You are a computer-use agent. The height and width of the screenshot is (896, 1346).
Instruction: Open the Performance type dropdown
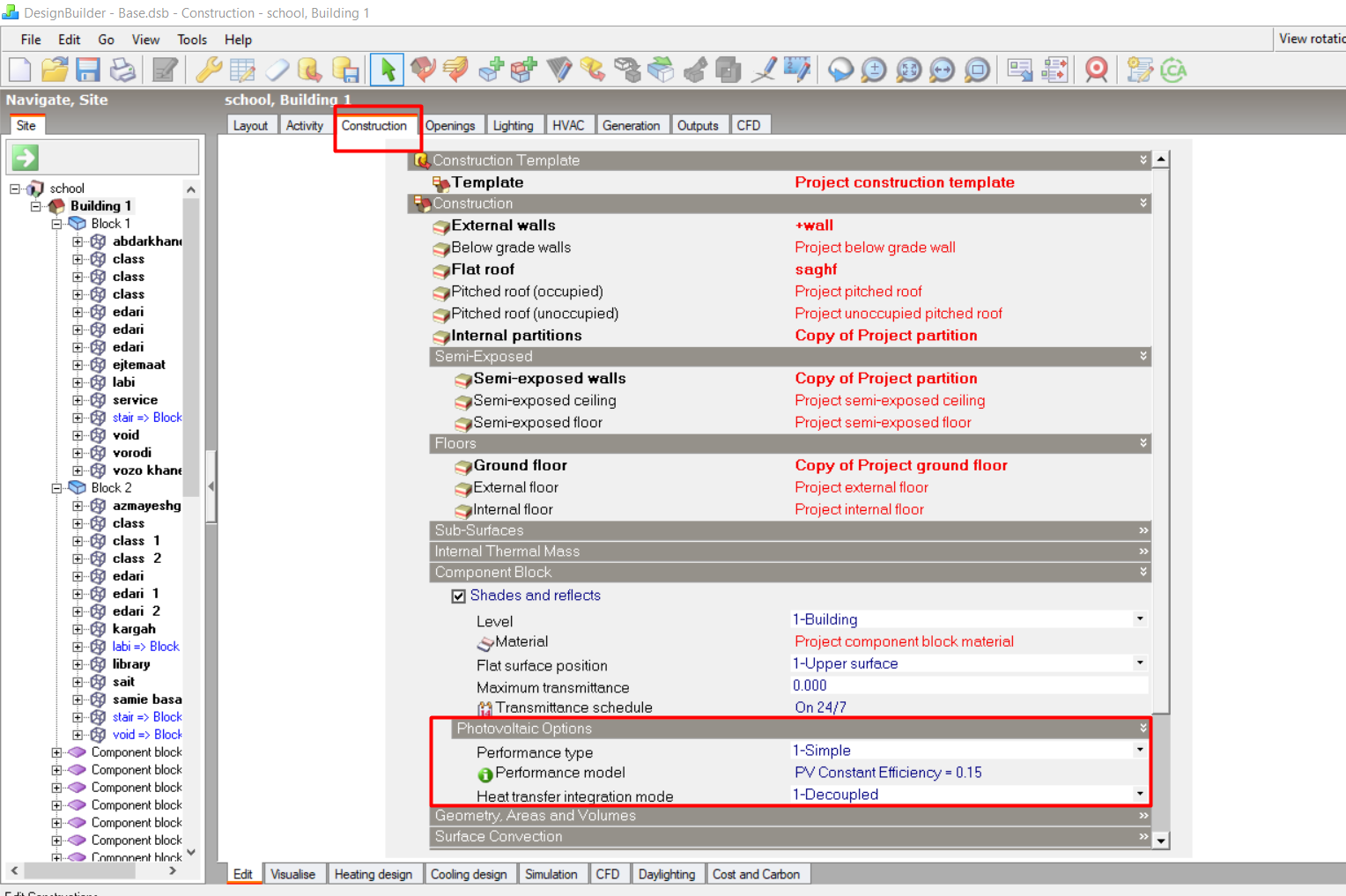tap(1140, 751)
